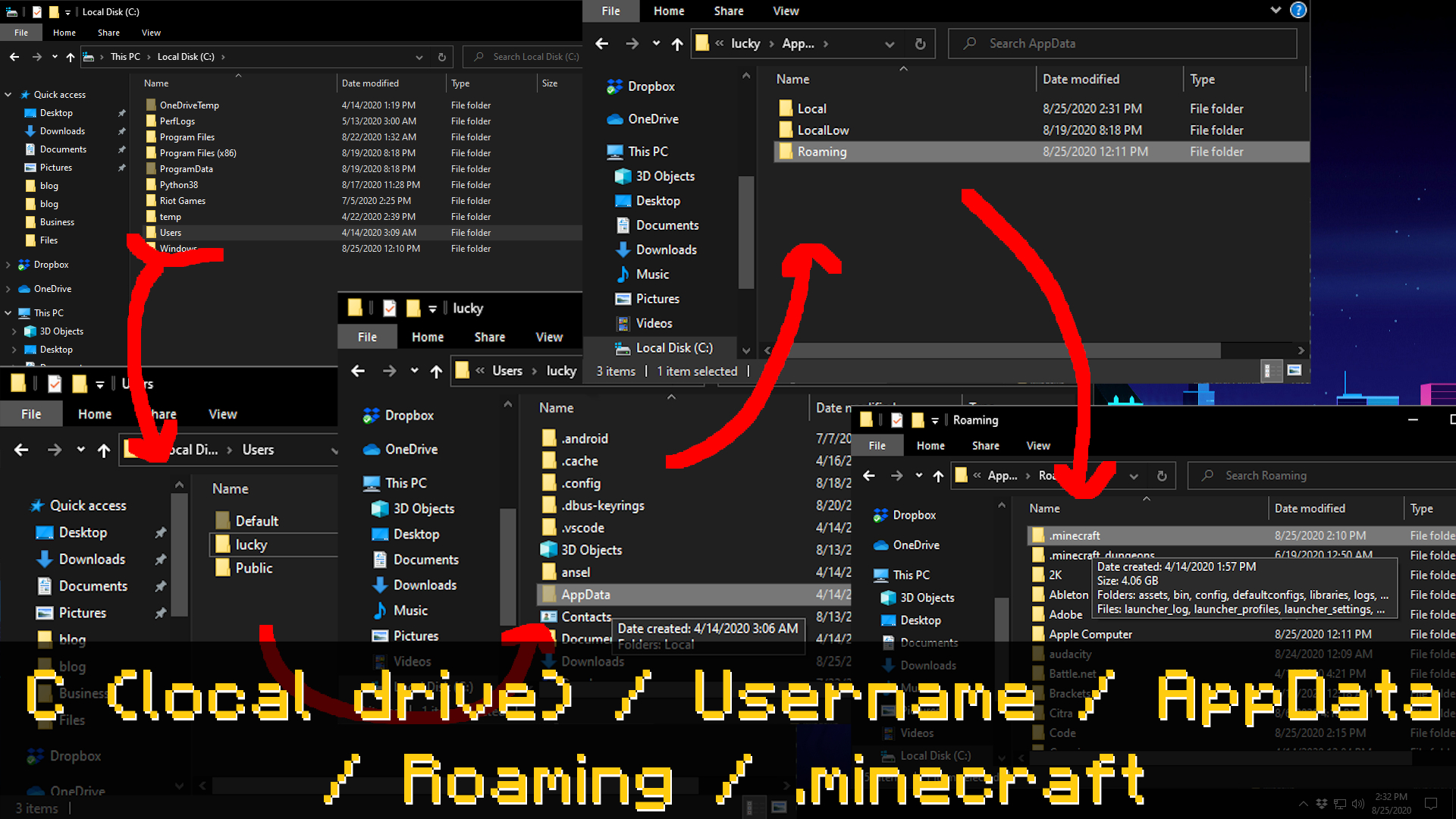Viewport: 1456px width, 819px height.
Task: Click Up arrow in Users window
Action: [104, 450]
